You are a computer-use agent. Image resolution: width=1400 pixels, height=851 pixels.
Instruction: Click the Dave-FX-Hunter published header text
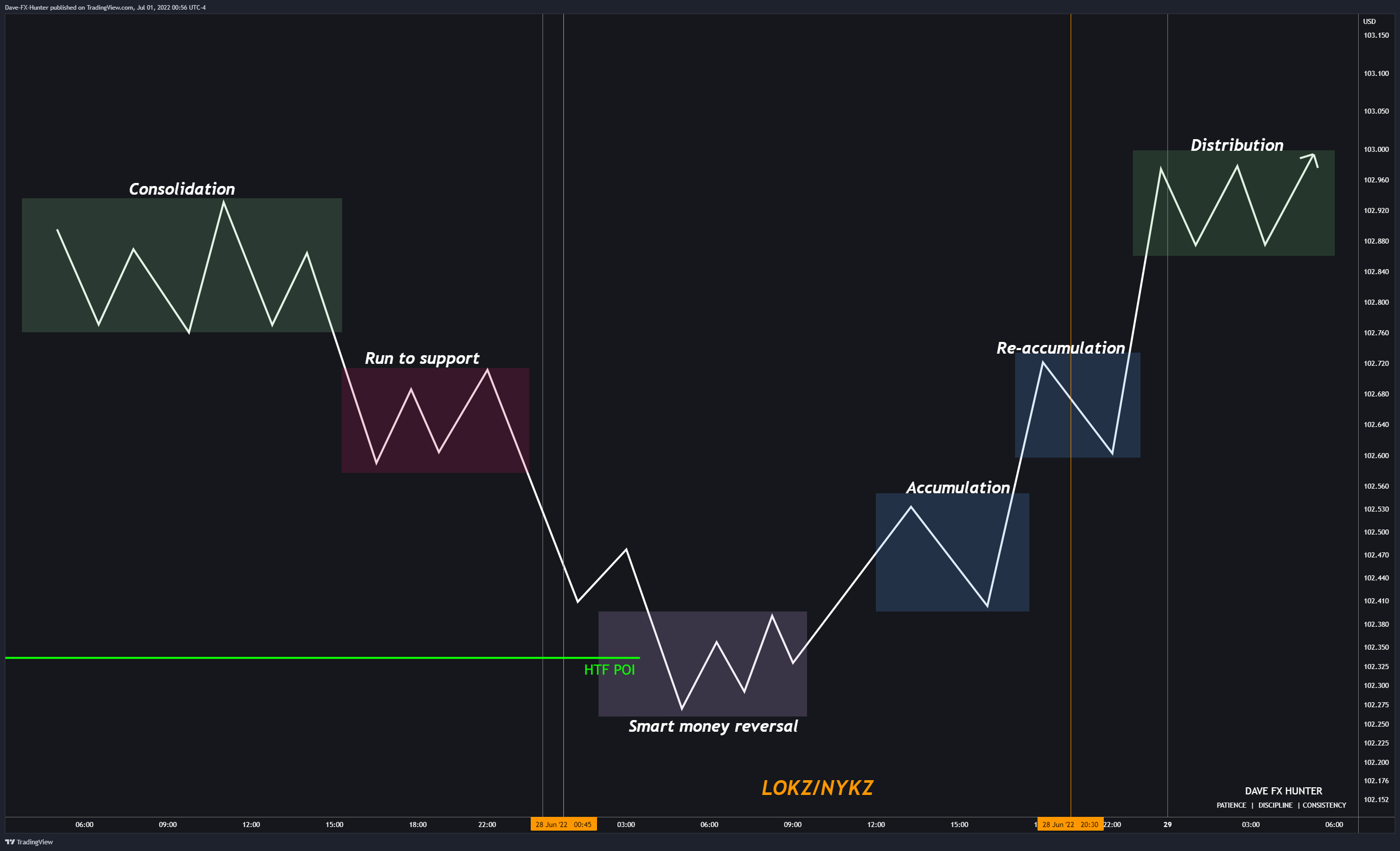coord(105,7)
